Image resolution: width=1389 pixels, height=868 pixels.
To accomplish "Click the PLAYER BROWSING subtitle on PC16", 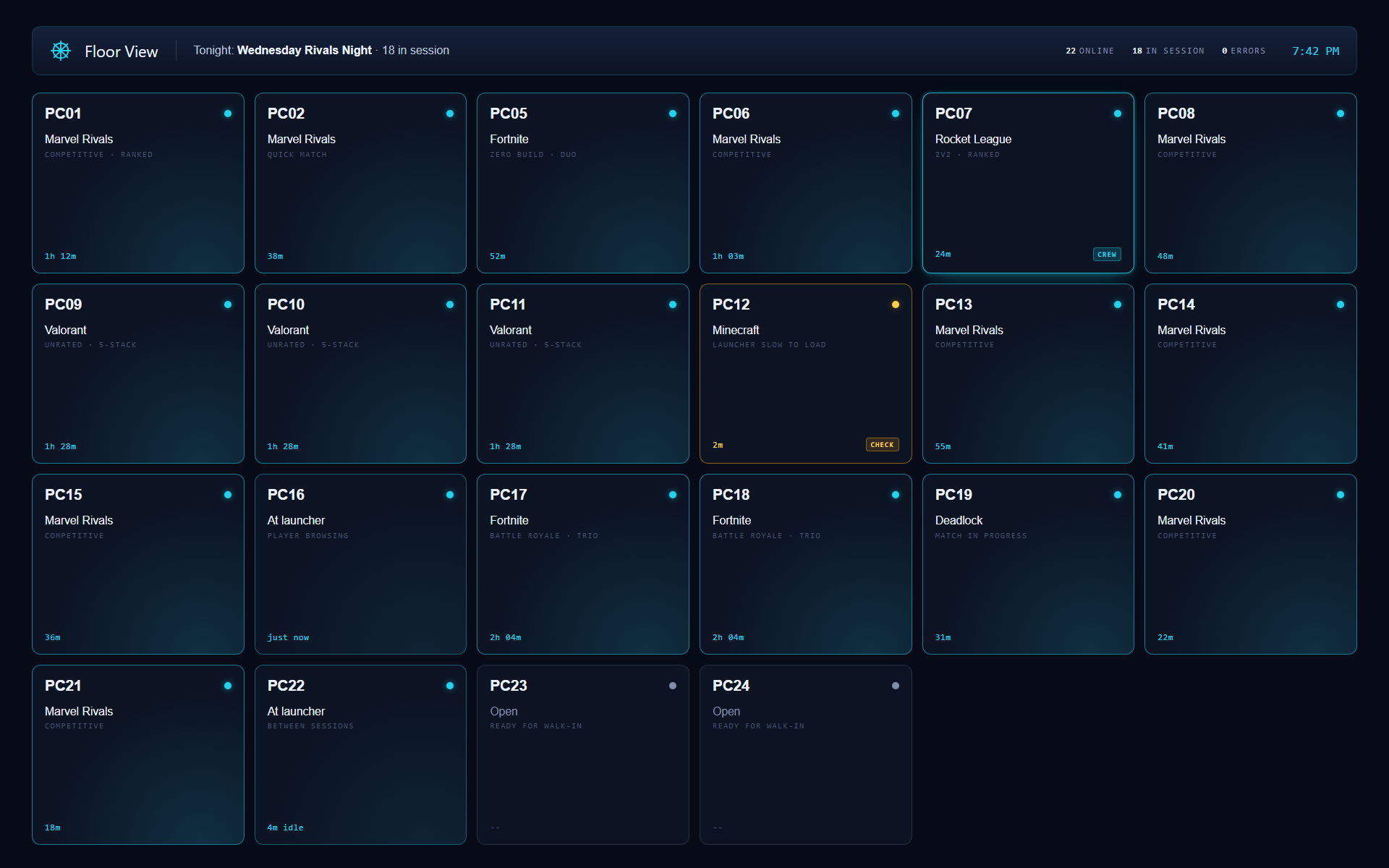I will coord(307,536).
